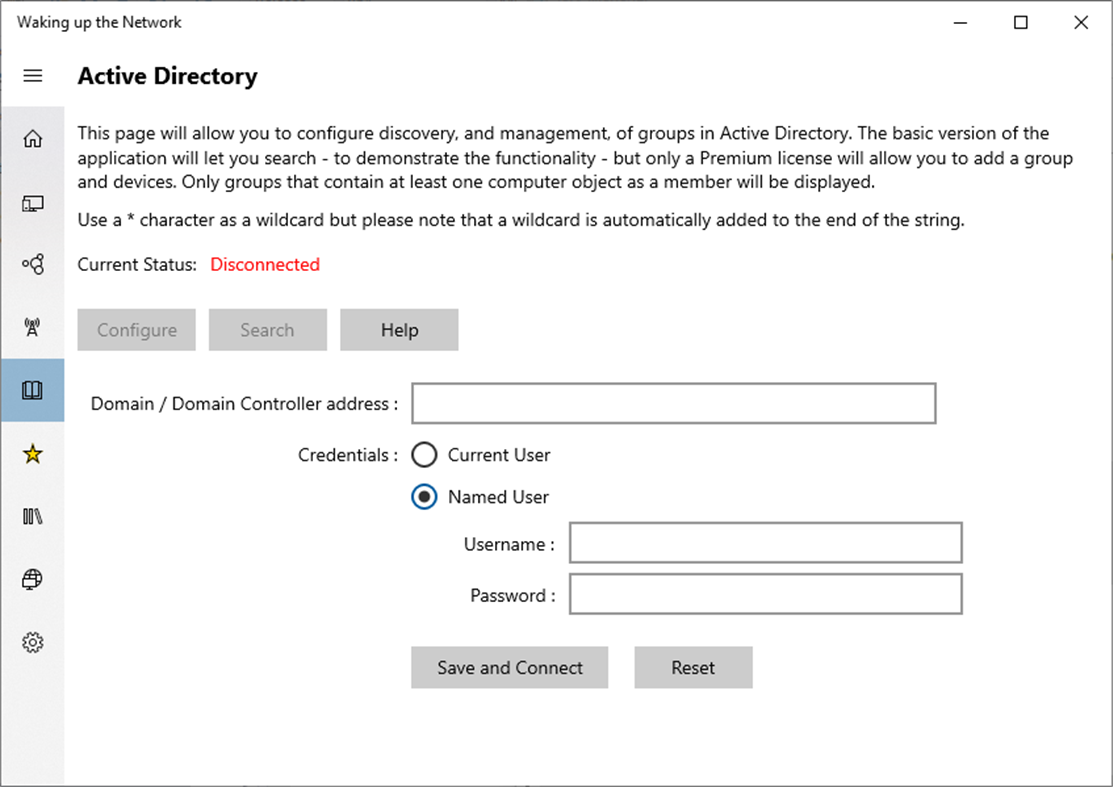
Task: Focus the Domain Controller address field
Action: coord(673,403)
